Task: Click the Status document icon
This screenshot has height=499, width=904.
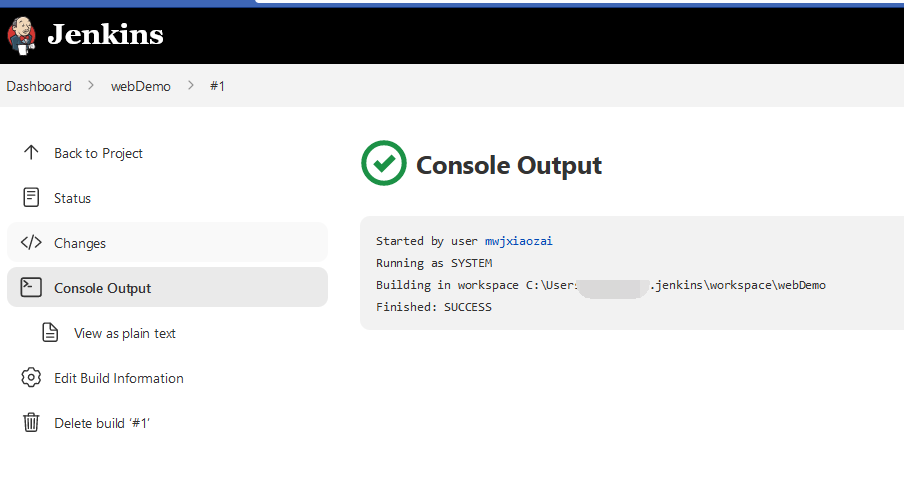Action: [x=31, y=198]
